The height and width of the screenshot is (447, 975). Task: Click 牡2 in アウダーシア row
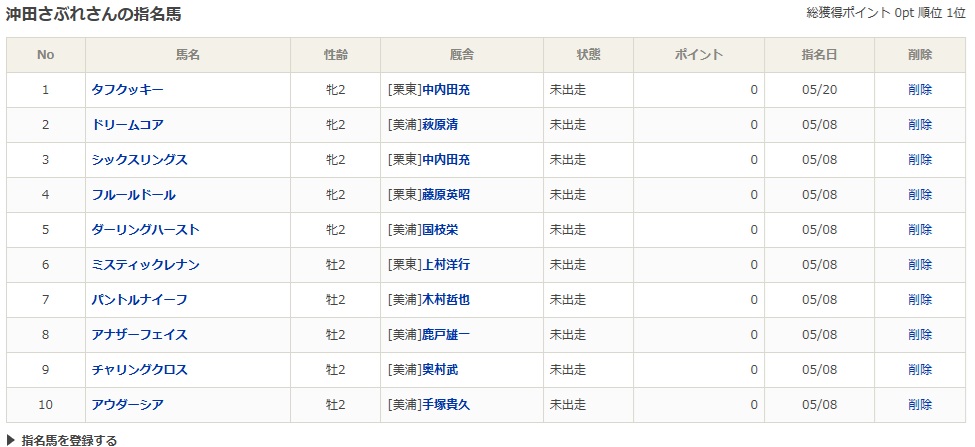[x=336, y=405]
